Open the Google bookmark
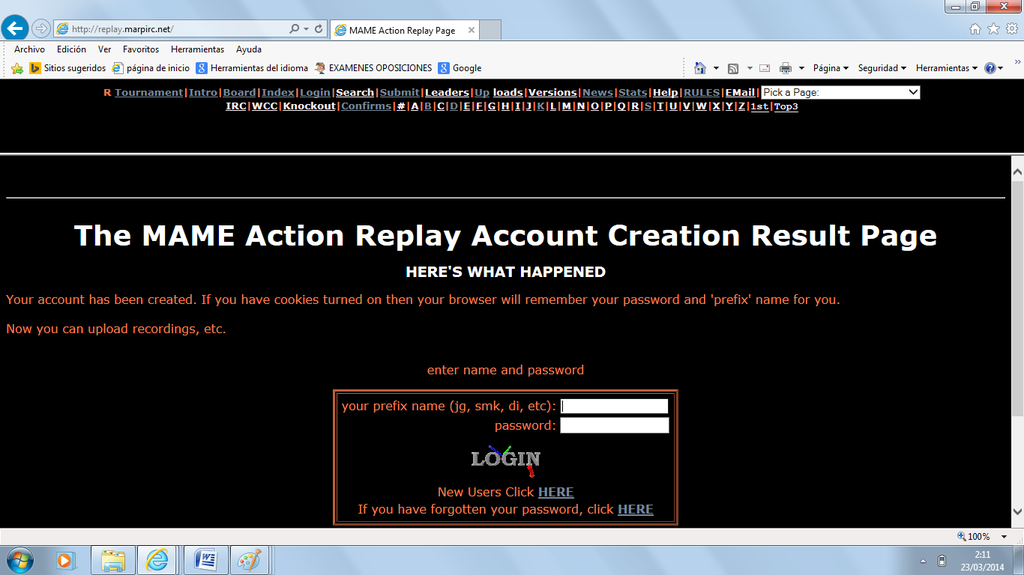 coord(460,68)
